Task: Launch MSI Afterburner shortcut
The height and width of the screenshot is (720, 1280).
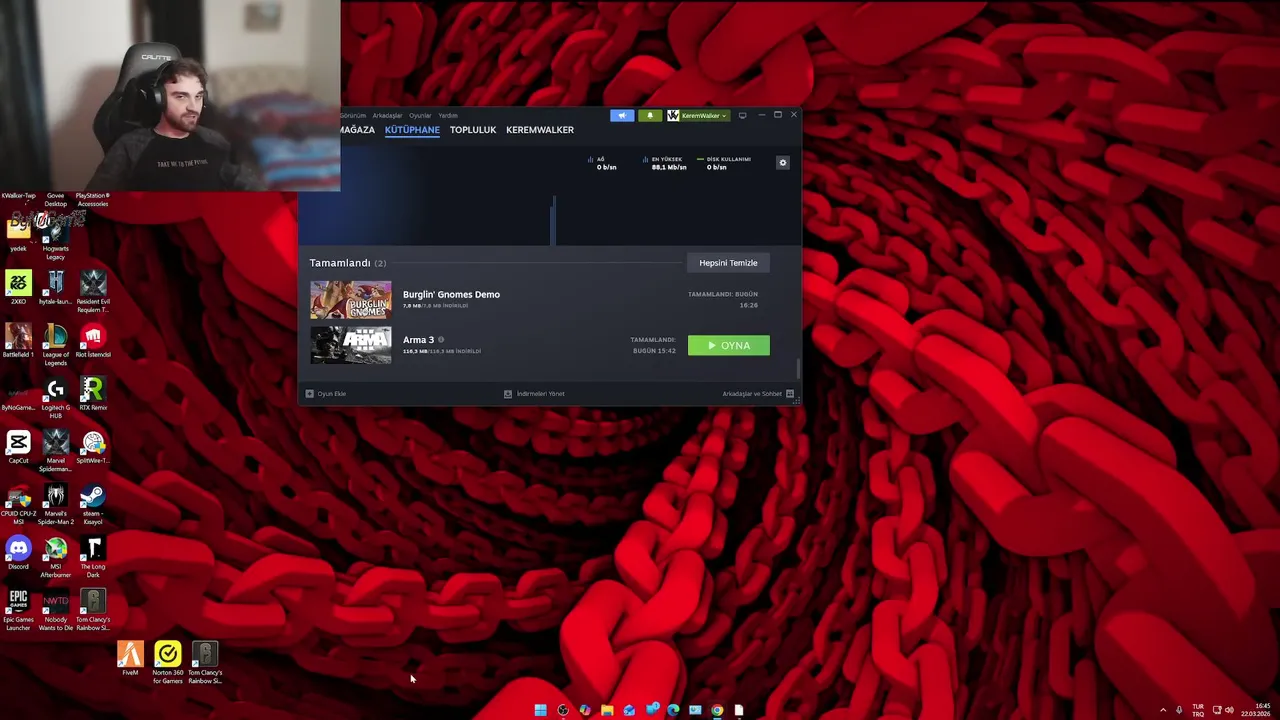Action: [x=56, y=557]
